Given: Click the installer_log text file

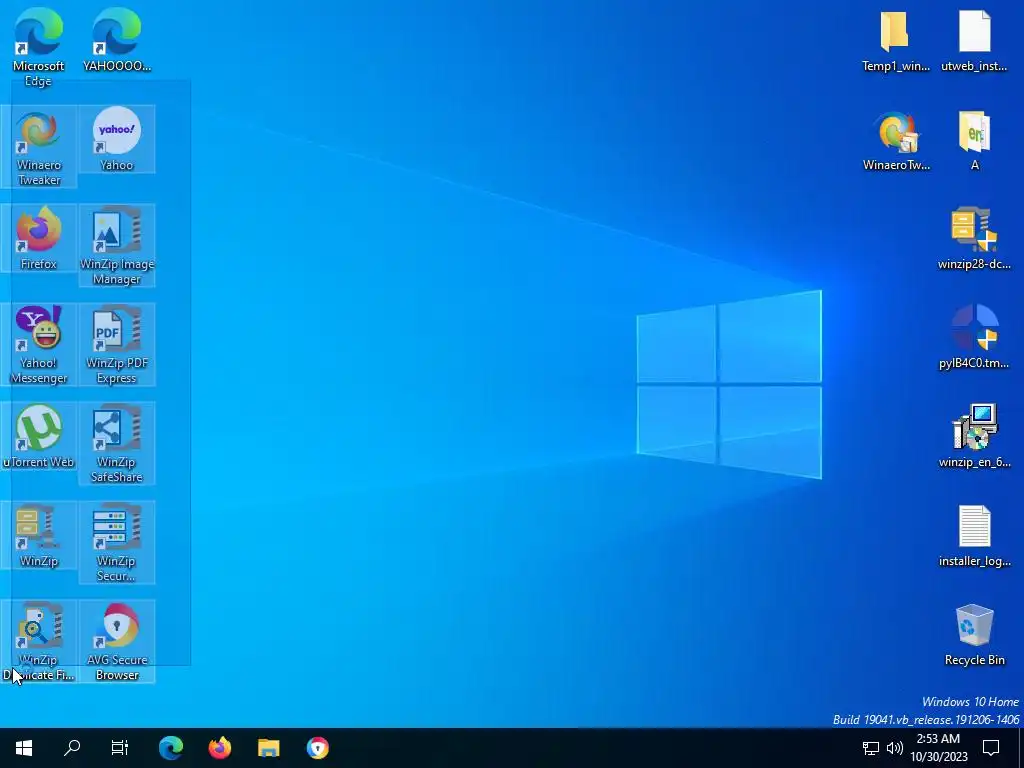Looking at the screenshot, I should point(974,536).
